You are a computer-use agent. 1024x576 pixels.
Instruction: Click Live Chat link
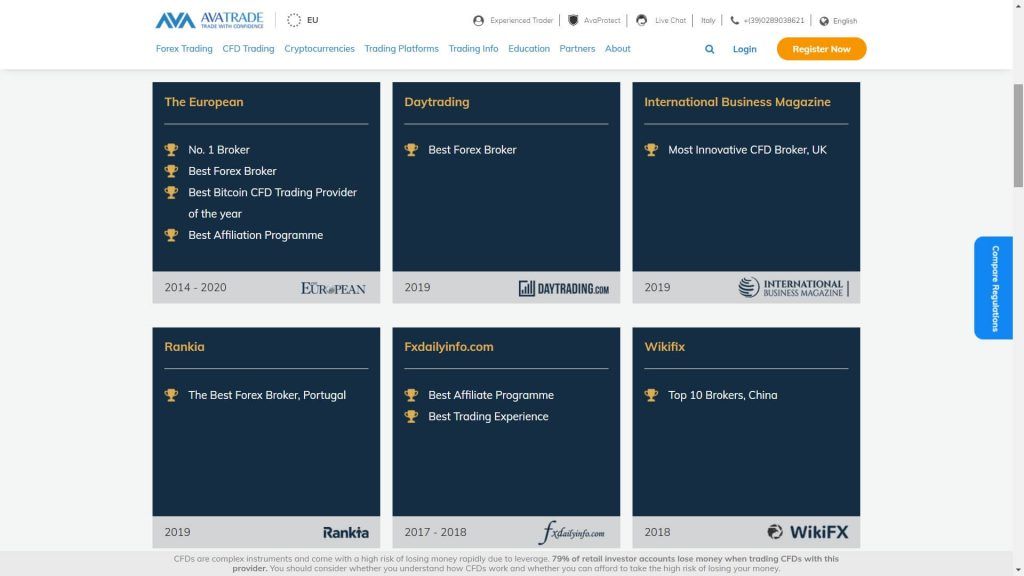click(x=671, y=21)
